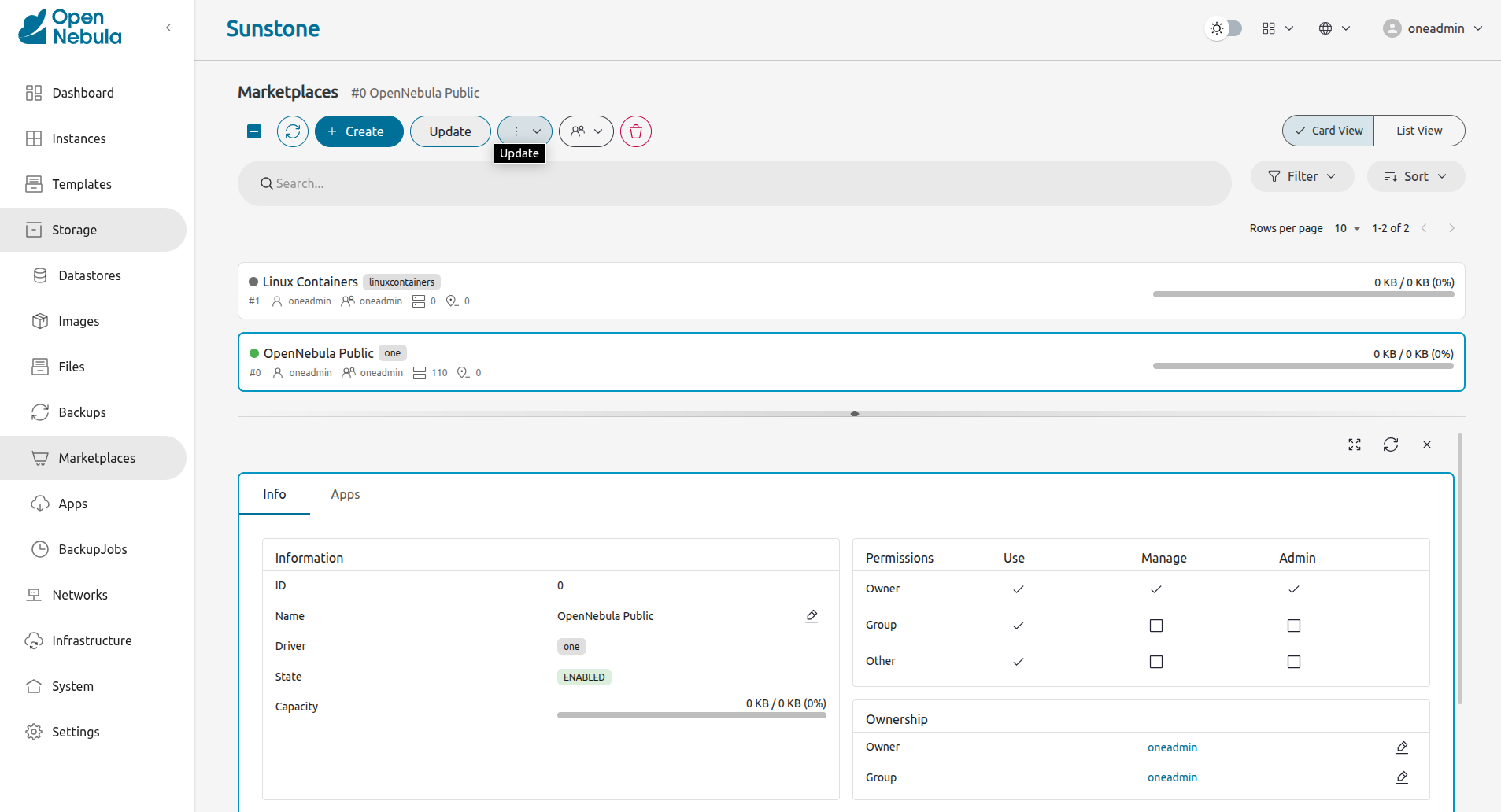Collapse the sidebar with chevron
The width and height of the screenshot is (1501, 812).
click(x=168, y=28)
